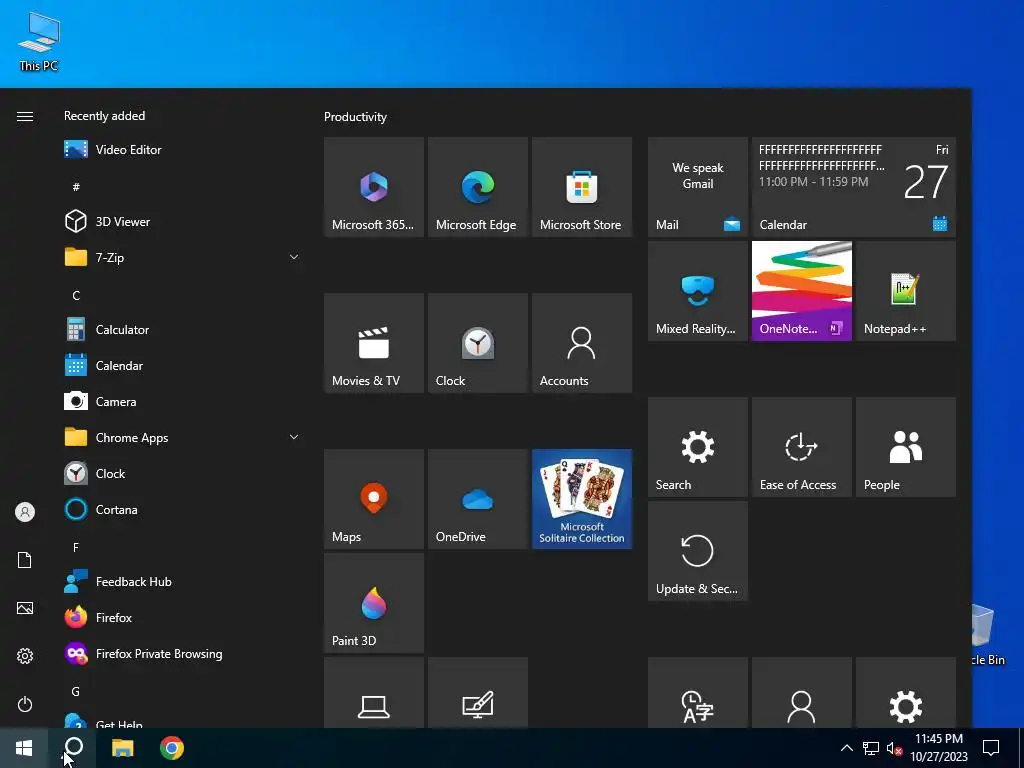This screenshot has height=768, width=1024.
Task: Launch 3D Viewer from app list
Action: click(180, 221)
